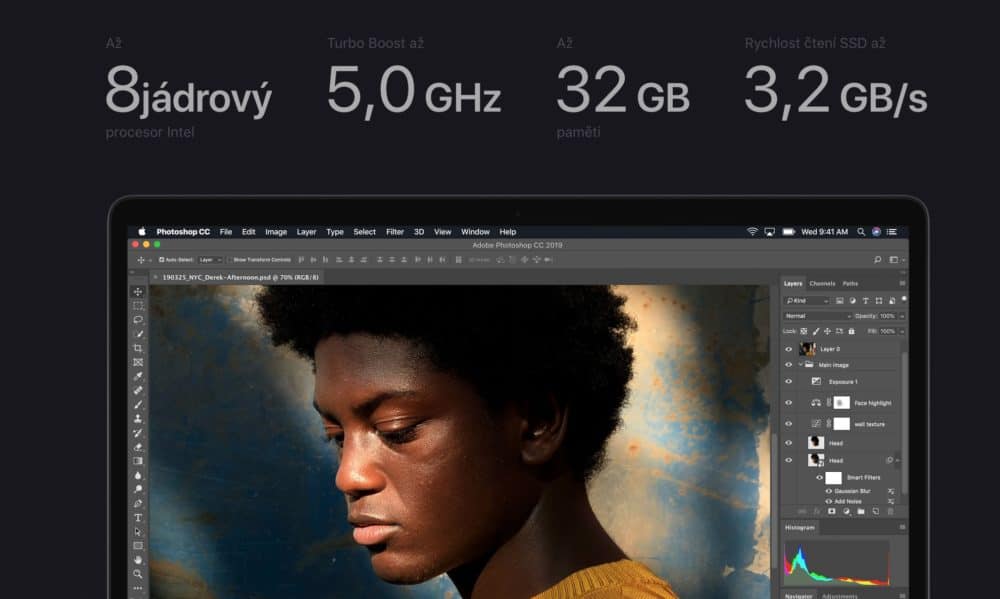Image resolution: width=1000 pixels, height=599 pixels.
Task: Click the Layer 0 thumbnail
Action: pyautogui.click(x=807, y=349)
